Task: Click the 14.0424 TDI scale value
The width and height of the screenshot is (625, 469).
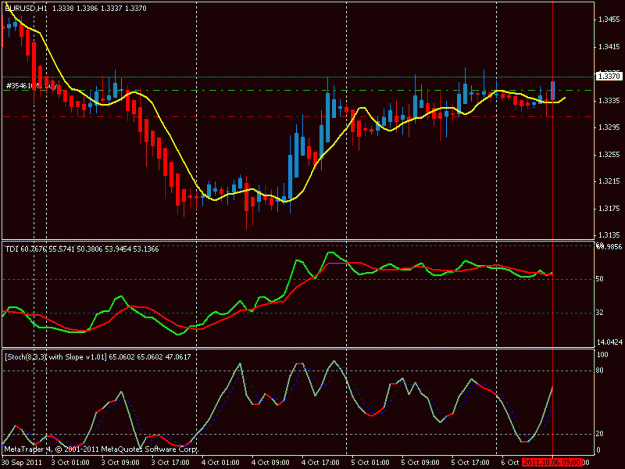Action: pos(609,342)
